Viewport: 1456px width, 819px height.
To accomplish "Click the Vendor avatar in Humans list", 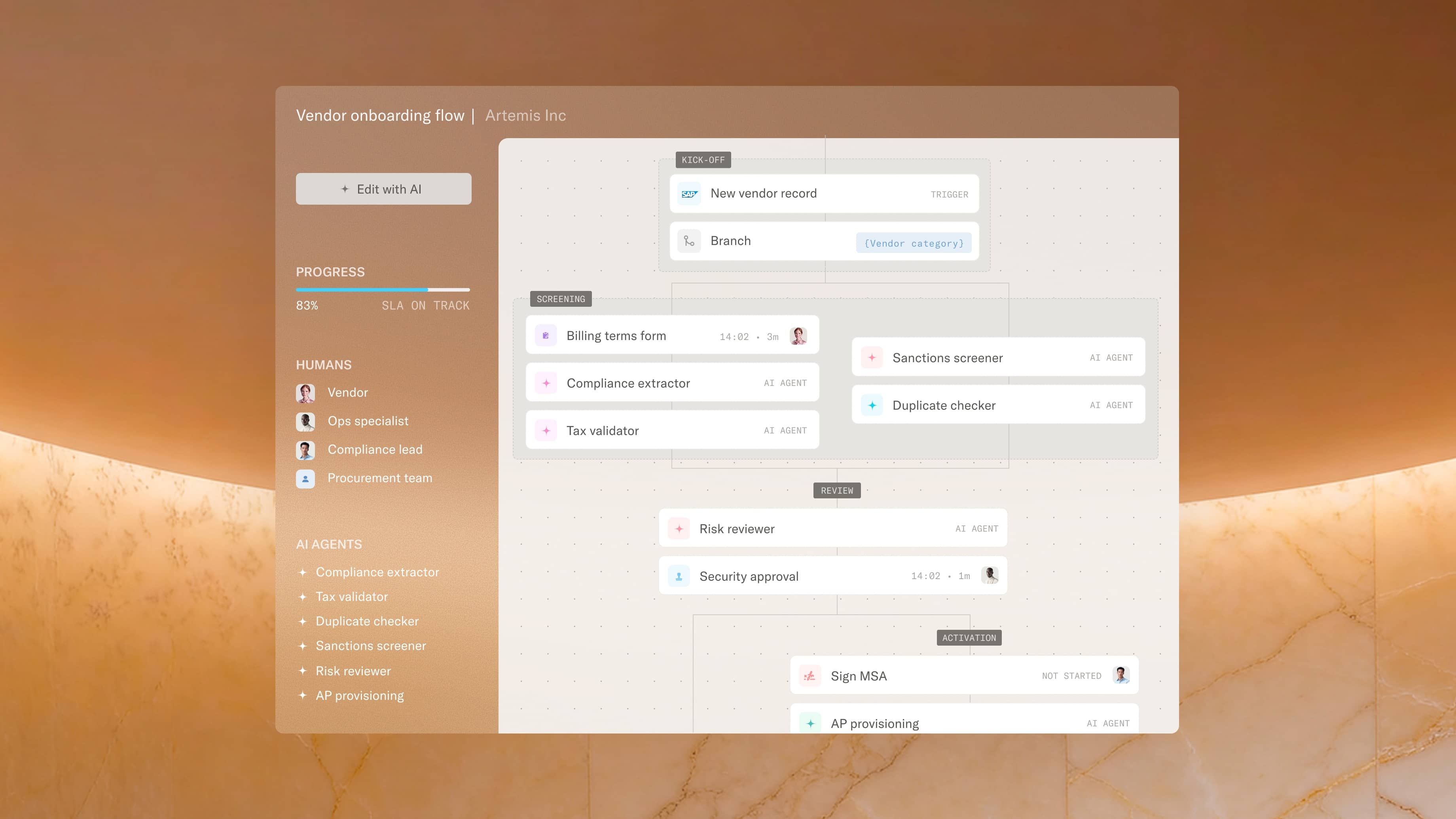I will [x=305, y=393].
